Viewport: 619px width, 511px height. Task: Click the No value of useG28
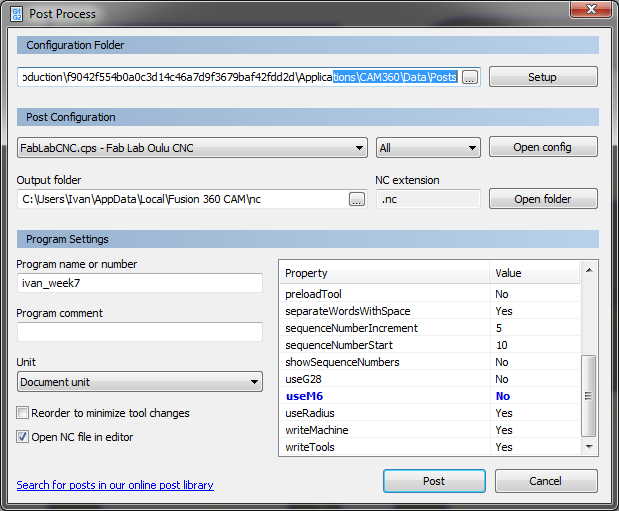502,379
